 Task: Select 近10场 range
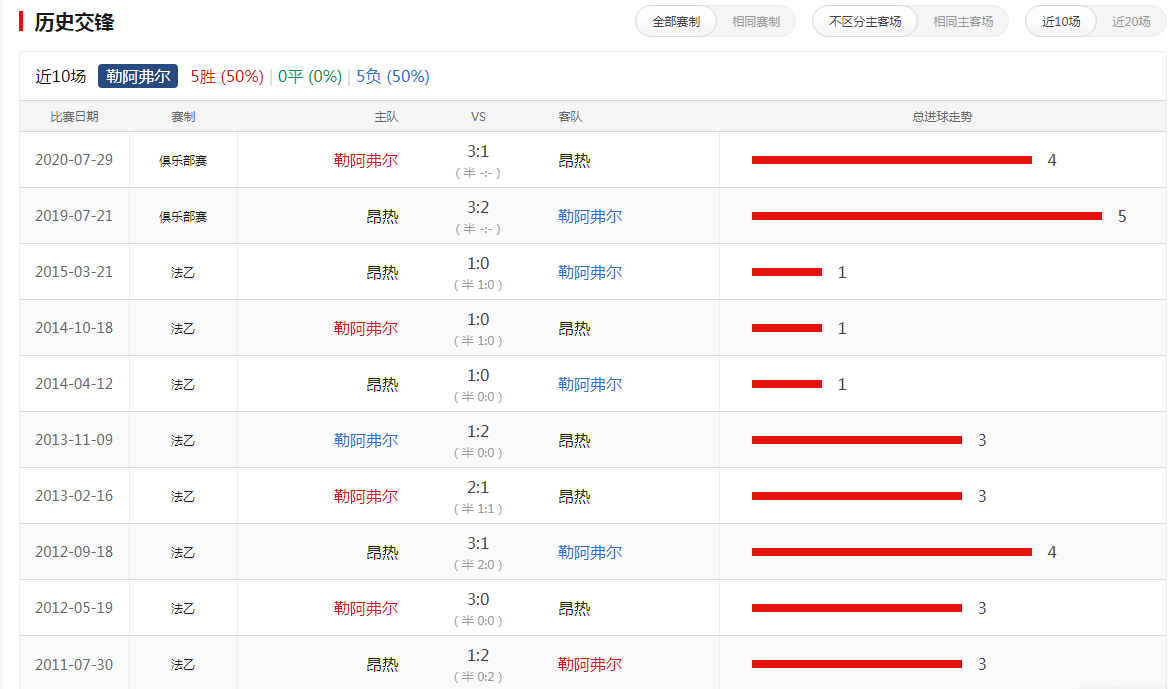tap(1061, 22)
